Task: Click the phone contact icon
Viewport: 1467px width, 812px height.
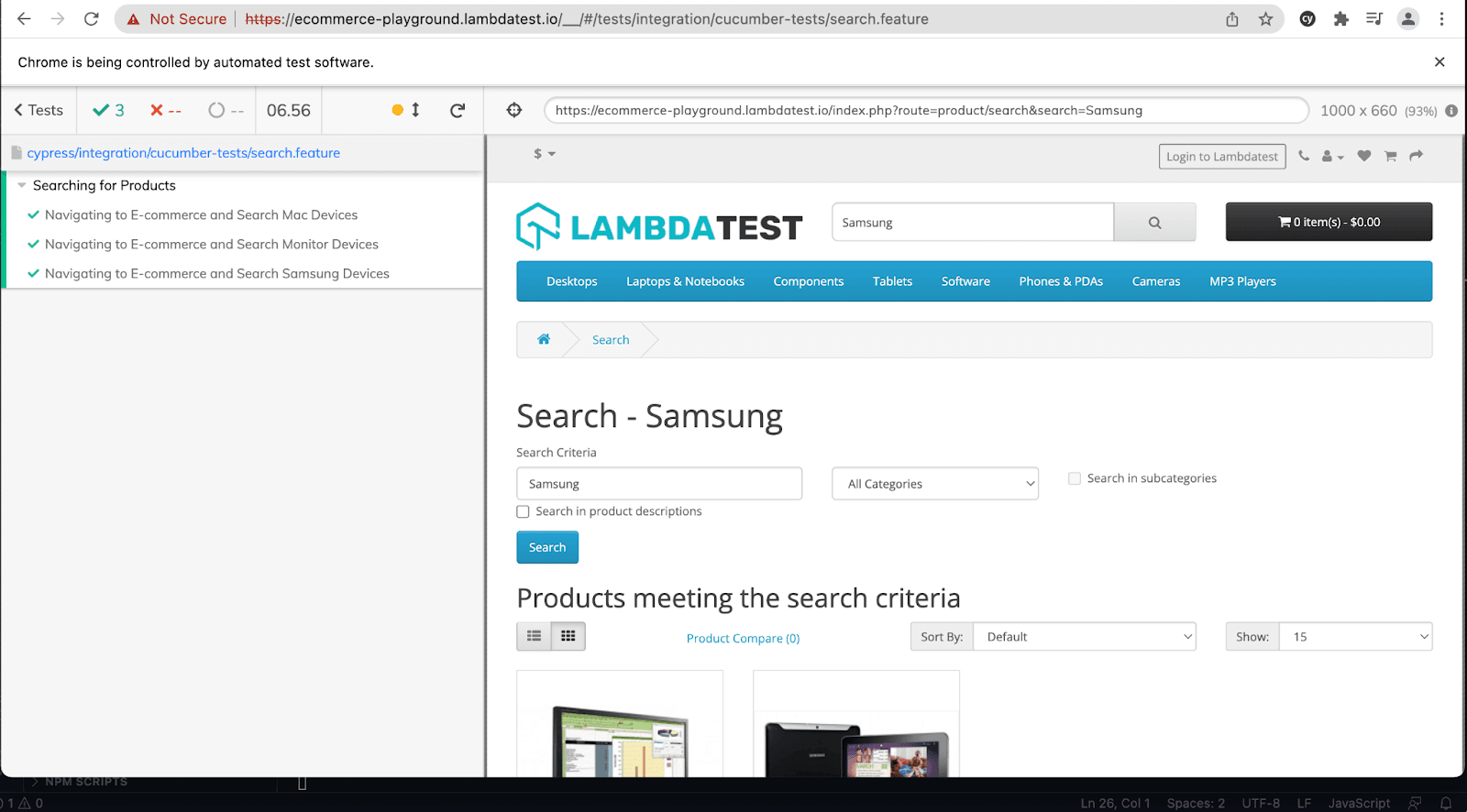Action: point(1304,156)
